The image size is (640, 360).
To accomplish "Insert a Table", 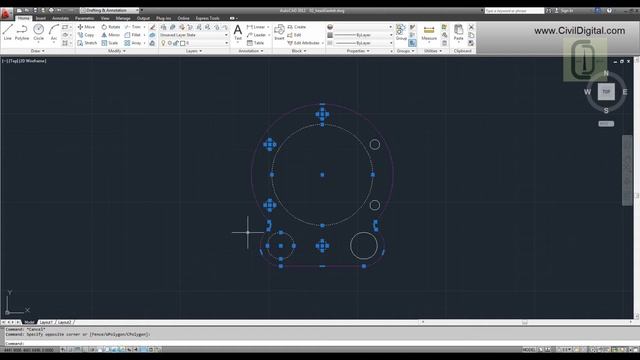I will 255,43.
